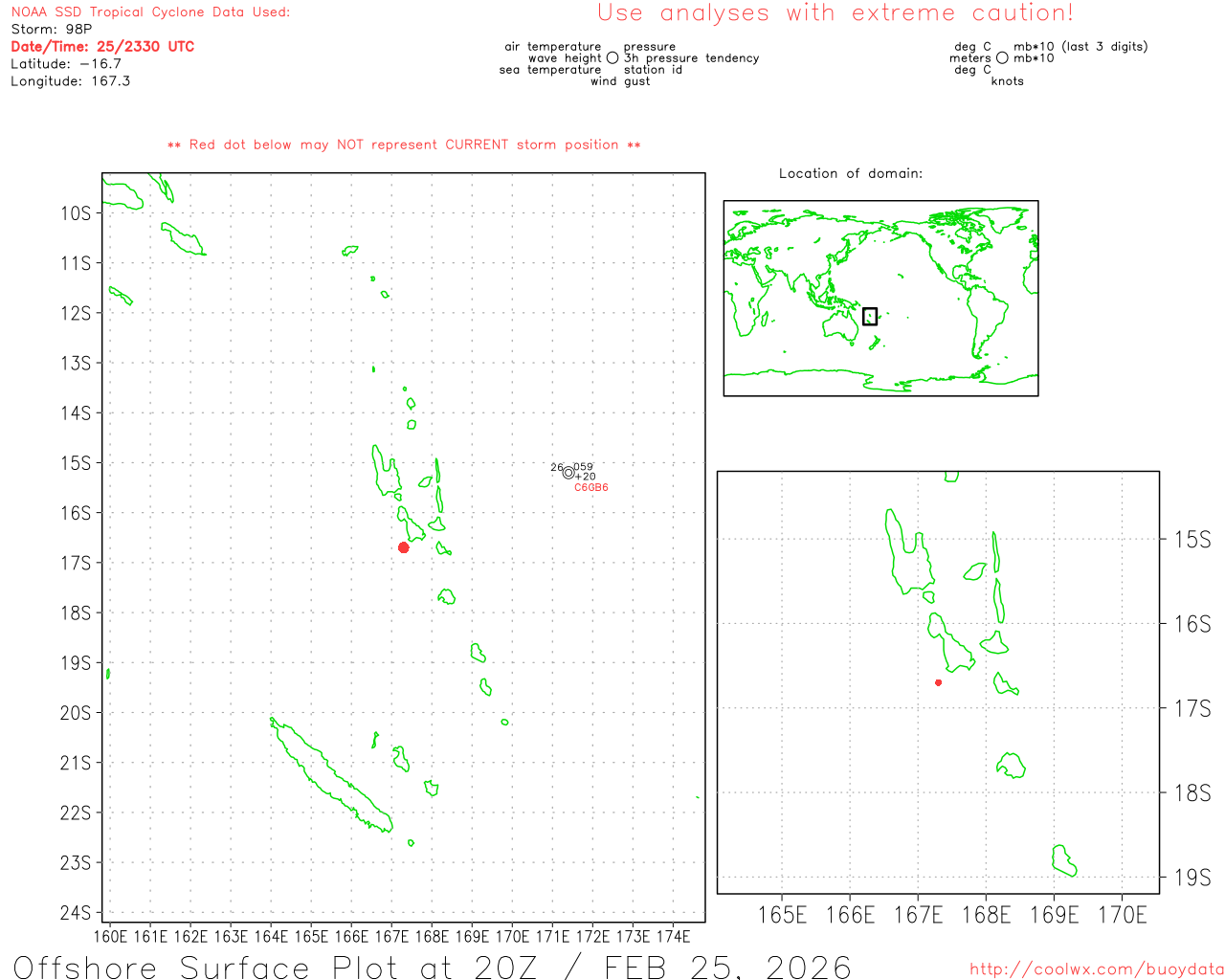Screen dimensions: 1225x980
Task: Click 'Use analyses with extreme caution!' warning
Action: [x=835, y=13]
